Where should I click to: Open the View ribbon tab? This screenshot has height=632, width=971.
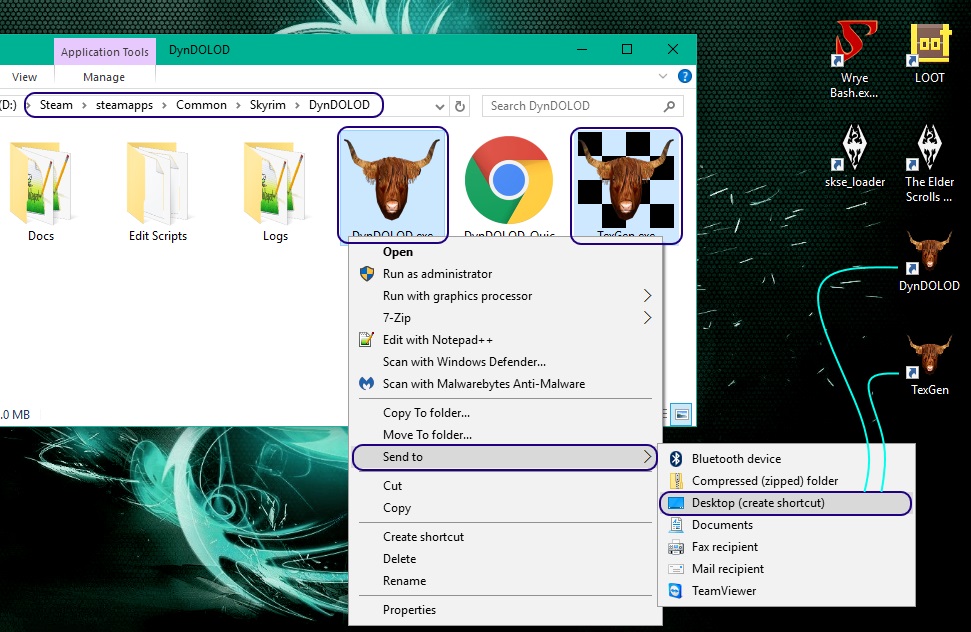coord(24,77)
